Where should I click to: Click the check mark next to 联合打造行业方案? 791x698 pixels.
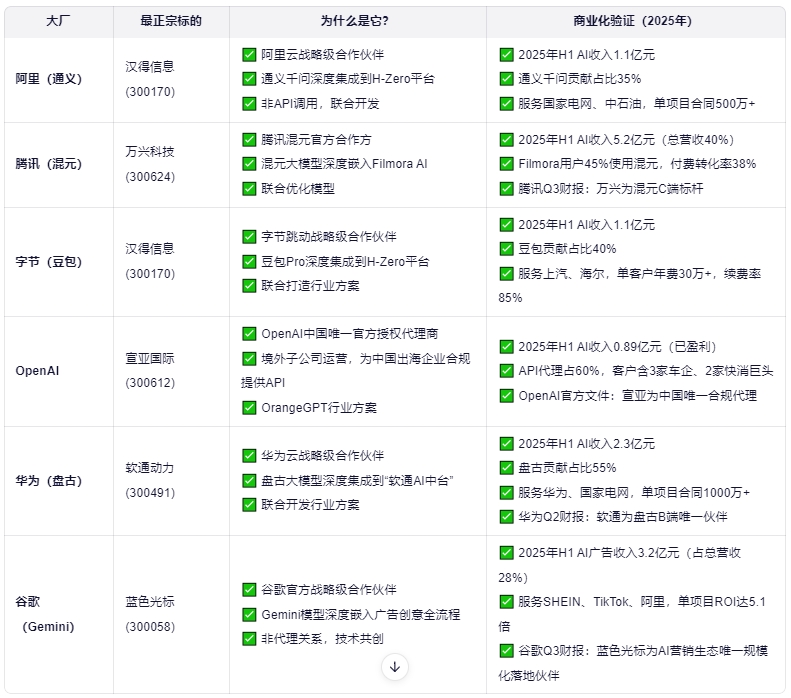pyautogui.click(x=249, y=285)
